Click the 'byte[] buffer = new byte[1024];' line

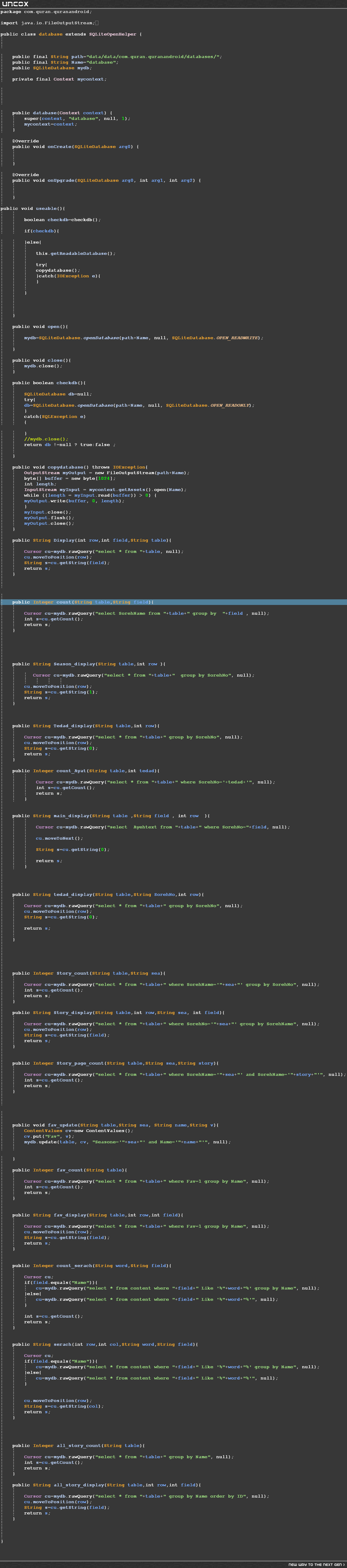click(x=69, y=479)
